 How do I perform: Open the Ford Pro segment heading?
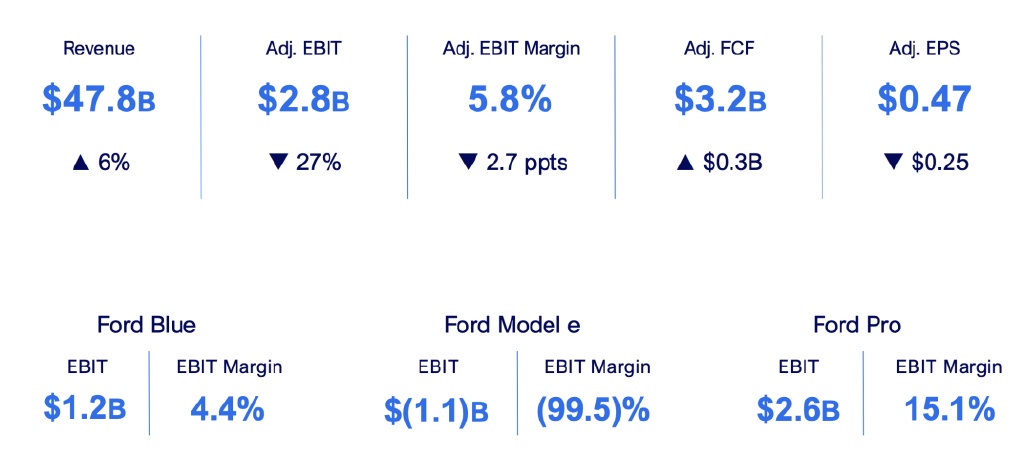click(857, 325)
